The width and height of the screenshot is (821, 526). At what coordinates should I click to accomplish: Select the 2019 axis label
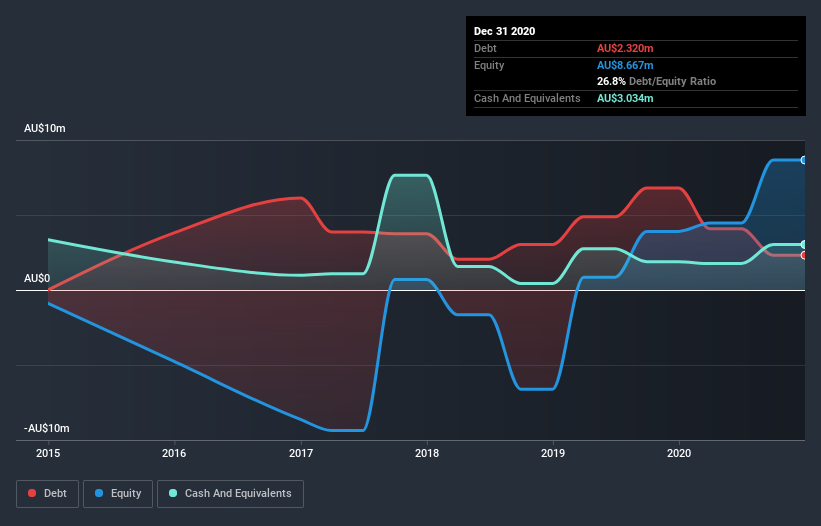click(553, 453)
